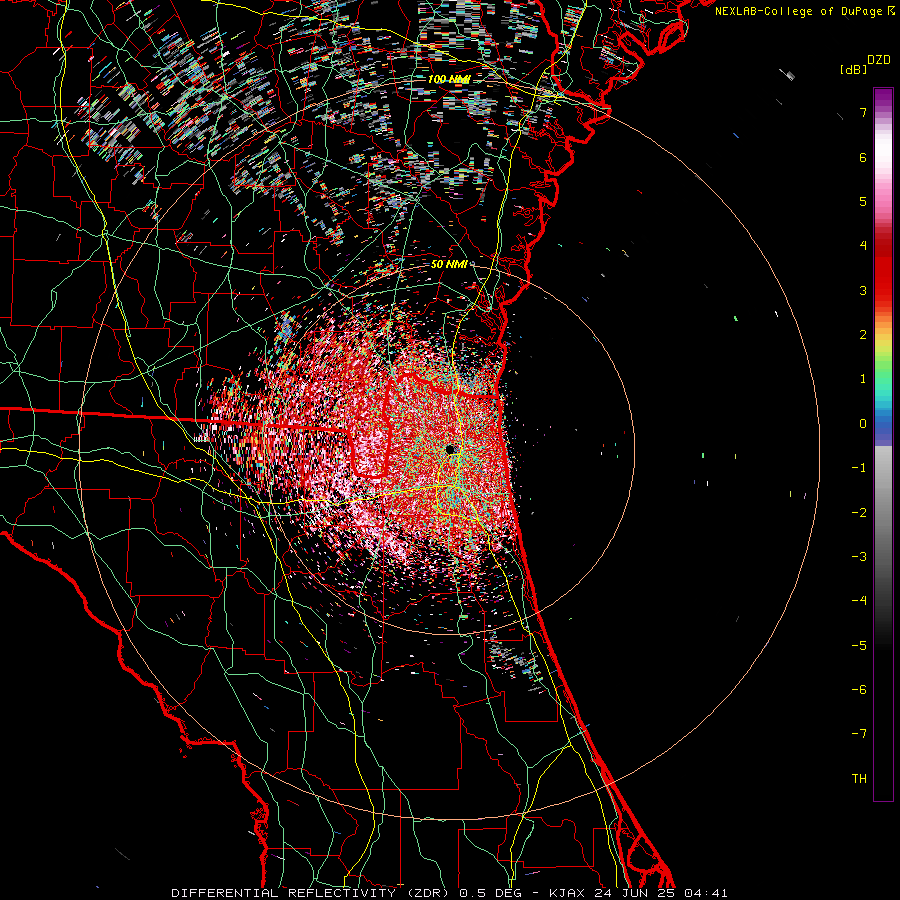Select the 0 dB scale label

pyautogui.click(x=863, y=424)
